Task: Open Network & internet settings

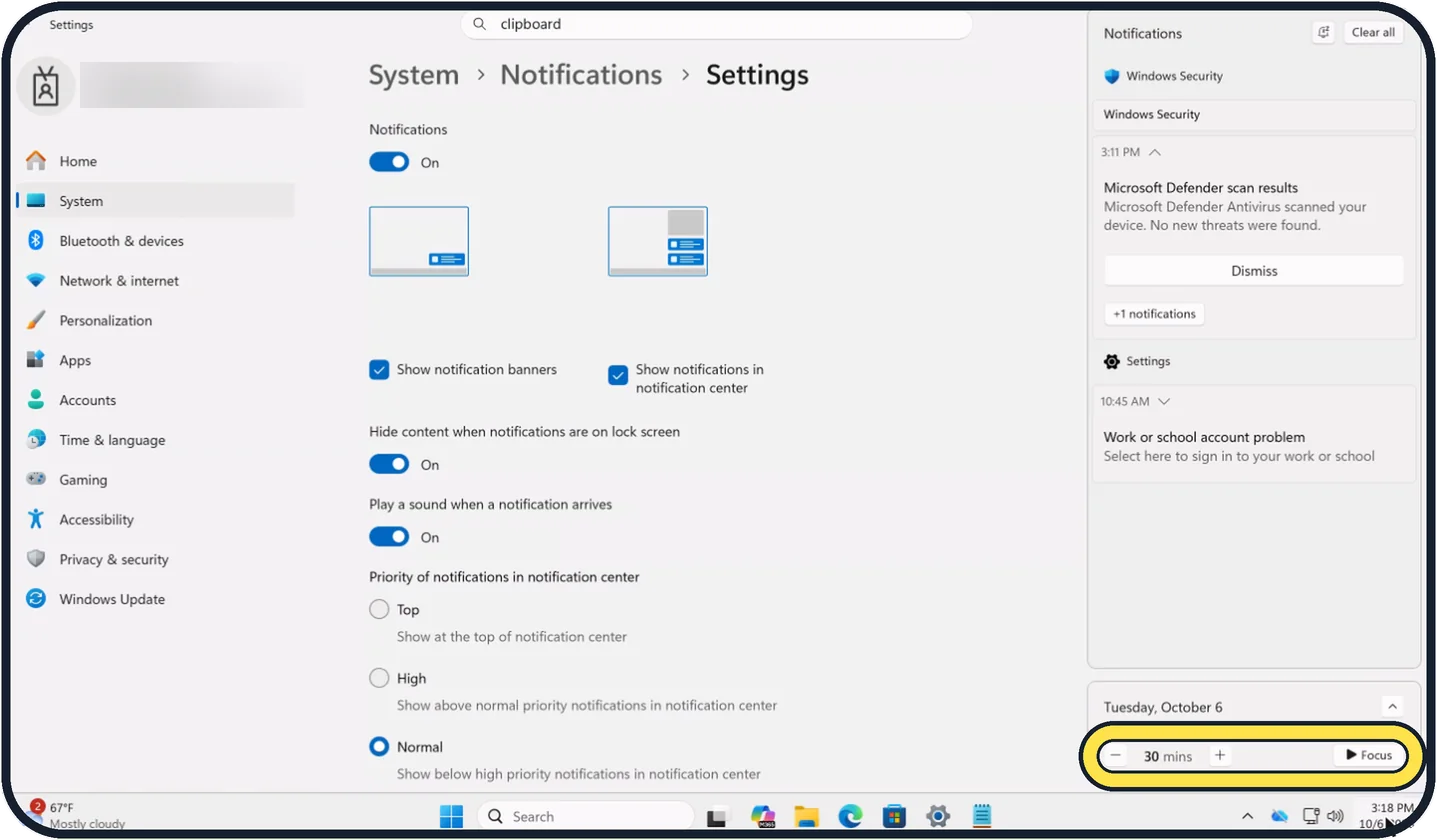Action: (119, 281)
